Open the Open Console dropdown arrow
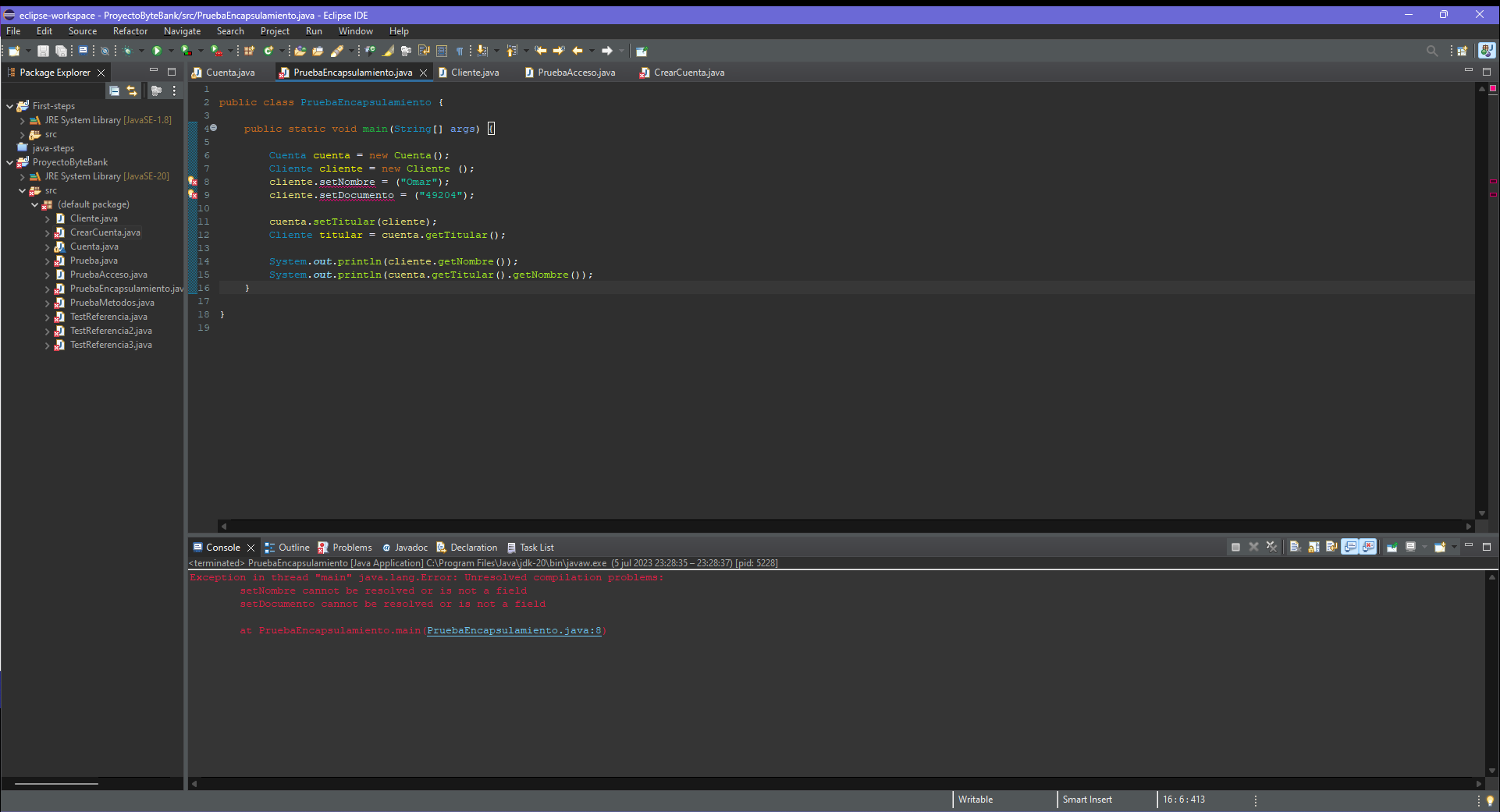Image resolution: width=1500 pixels, height=812 pixels. [1454, 547]
